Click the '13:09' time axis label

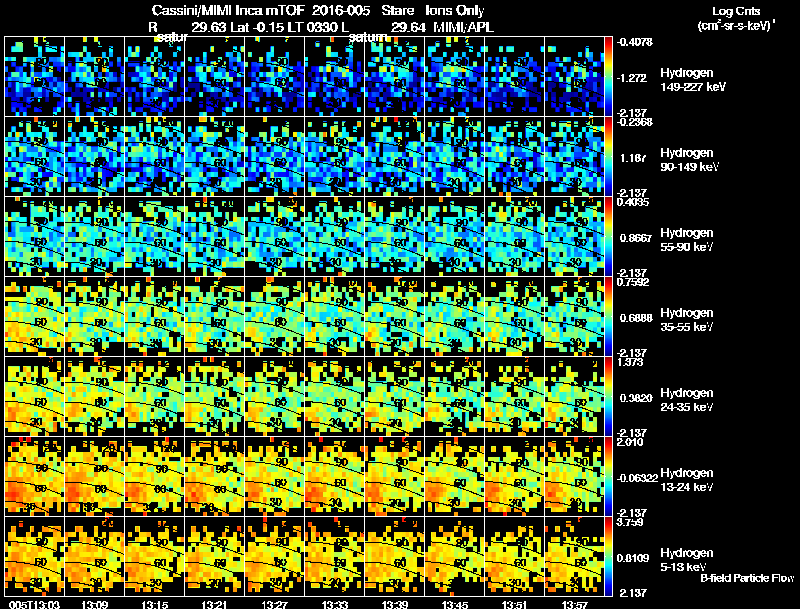click(94, 604)
